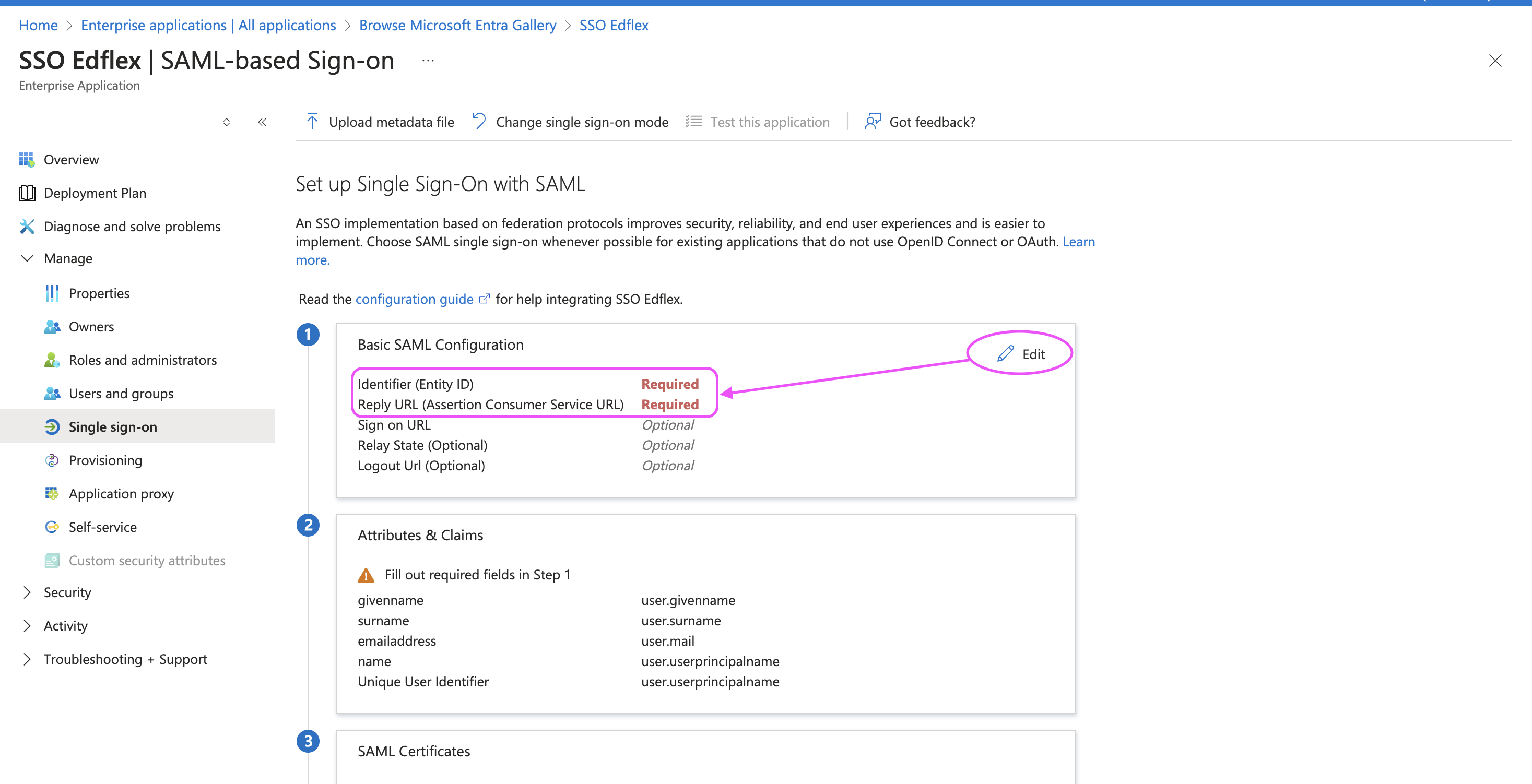Expand the Security section
Screen dimensions: 1532x784
click(x=27, y=592)
